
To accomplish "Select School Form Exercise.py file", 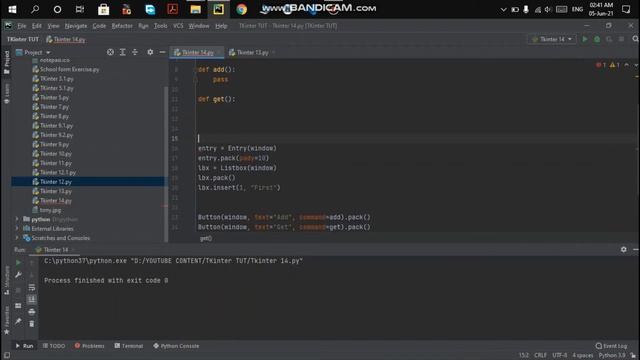I will (x=69, y=69).
